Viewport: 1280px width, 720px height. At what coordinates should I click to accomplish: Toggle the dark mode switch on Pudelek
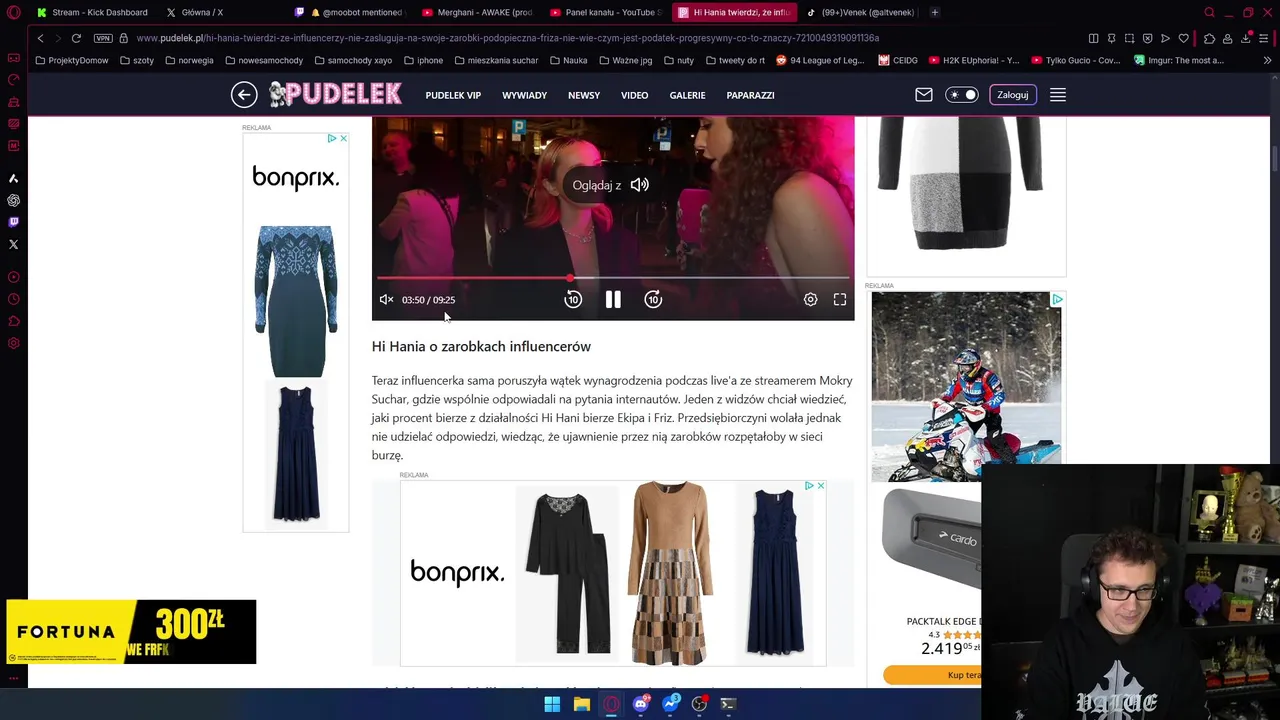pyautogui.click(x=962, y=95)
